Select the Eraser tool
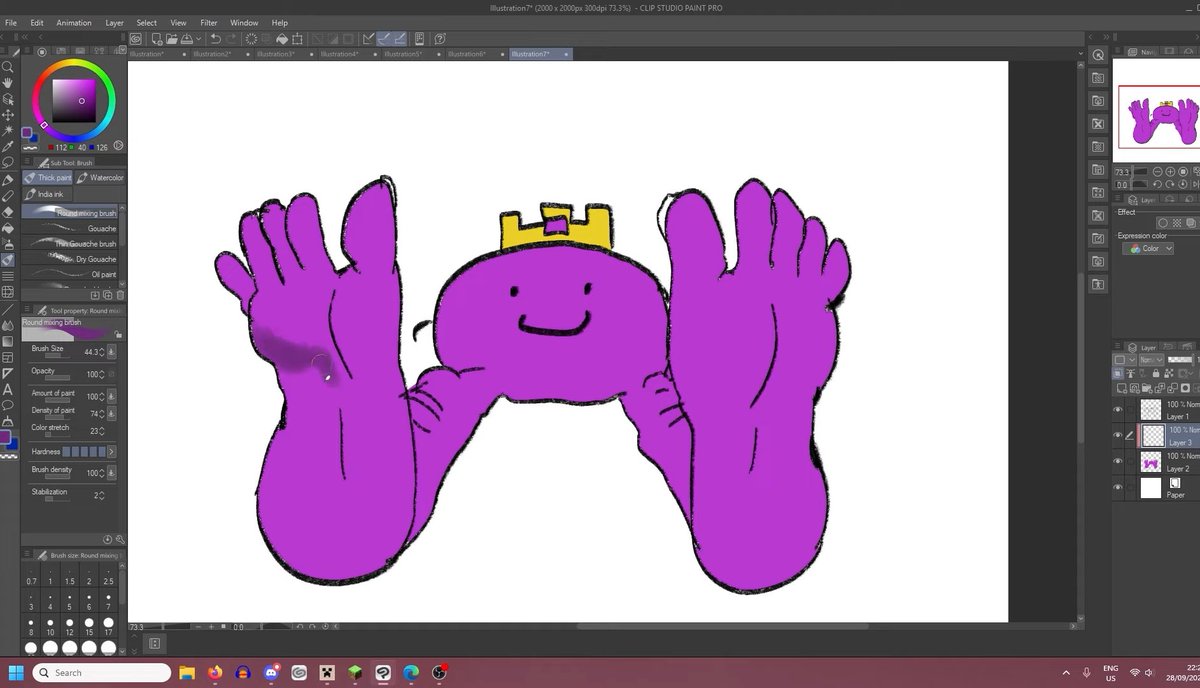 click(x=7, y=211)
